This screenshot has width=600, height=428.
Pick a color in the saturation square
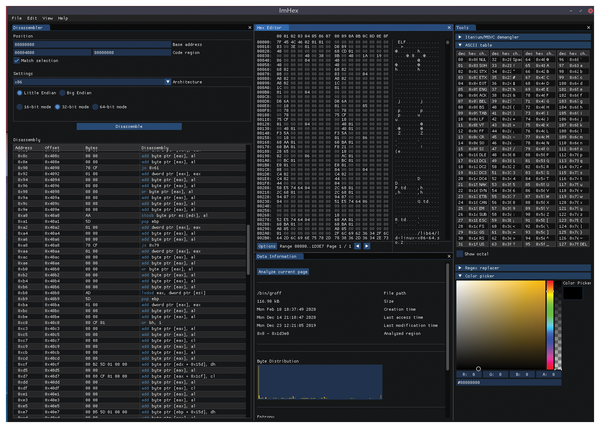[501, 325]
